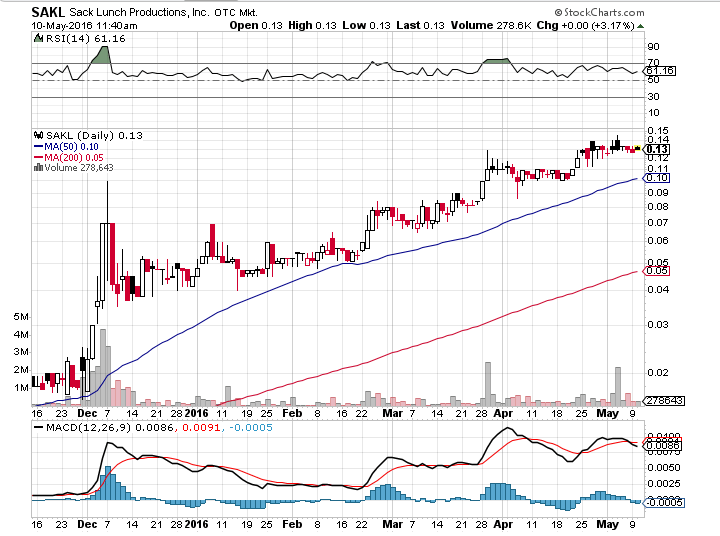The image size is (720, 536).
Task: Click May on the MACD panel's date axis
Action: 608,525
